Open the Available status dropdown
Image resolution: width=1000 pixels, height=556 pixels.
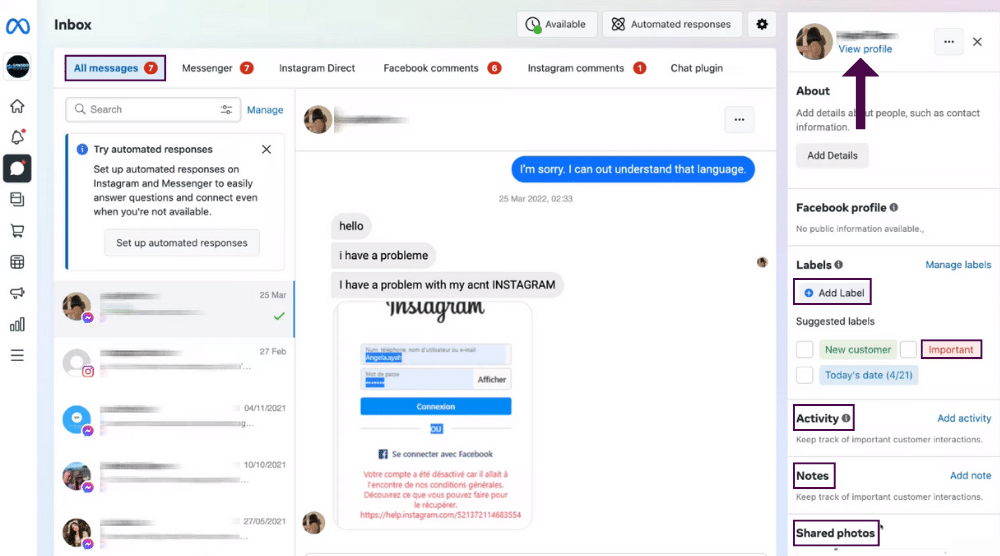557,24
